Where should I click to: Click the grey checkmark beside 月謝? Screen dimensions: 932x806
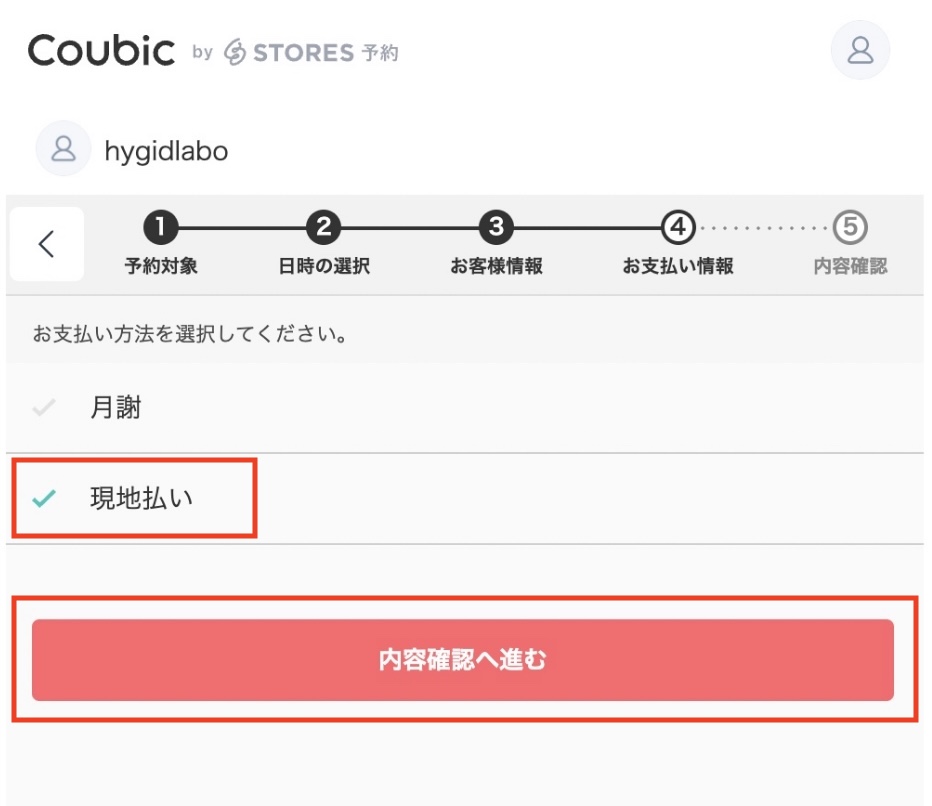44,408
